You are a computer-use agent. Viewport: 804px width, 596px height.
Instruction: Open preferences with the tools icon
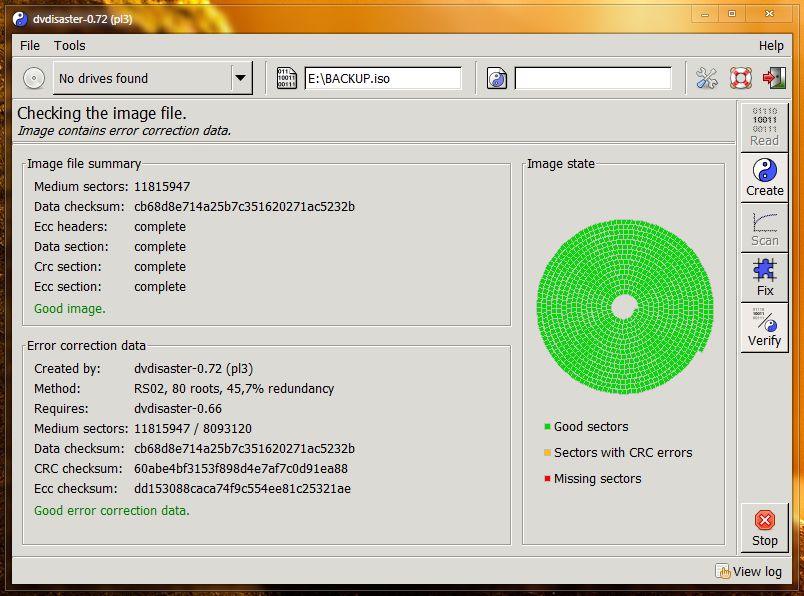(x=707, y=78)
